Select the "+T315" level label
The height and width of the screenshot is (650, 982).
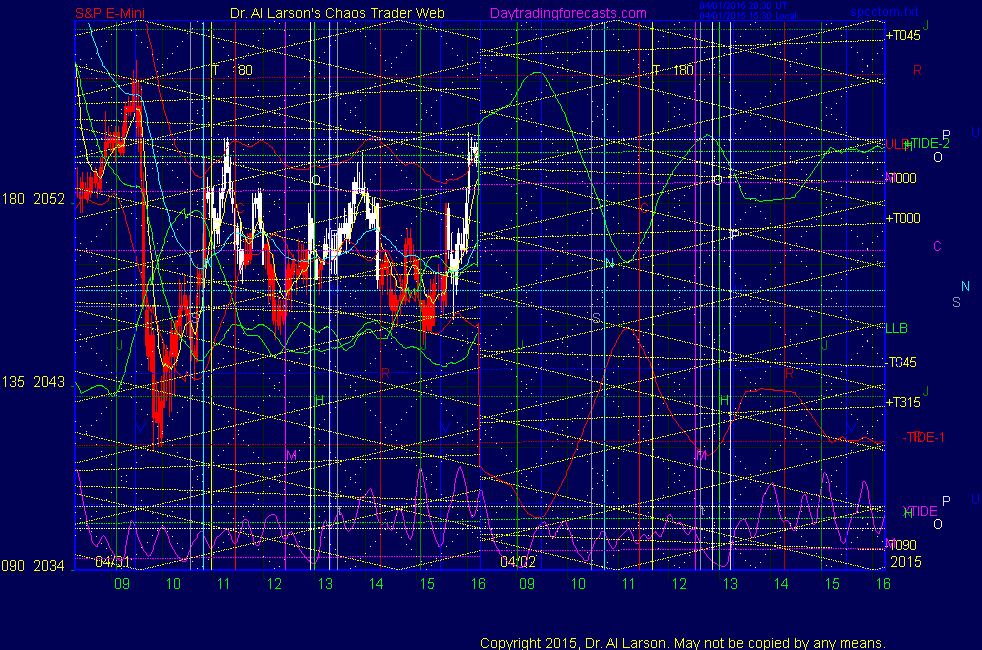click(903, 403)
